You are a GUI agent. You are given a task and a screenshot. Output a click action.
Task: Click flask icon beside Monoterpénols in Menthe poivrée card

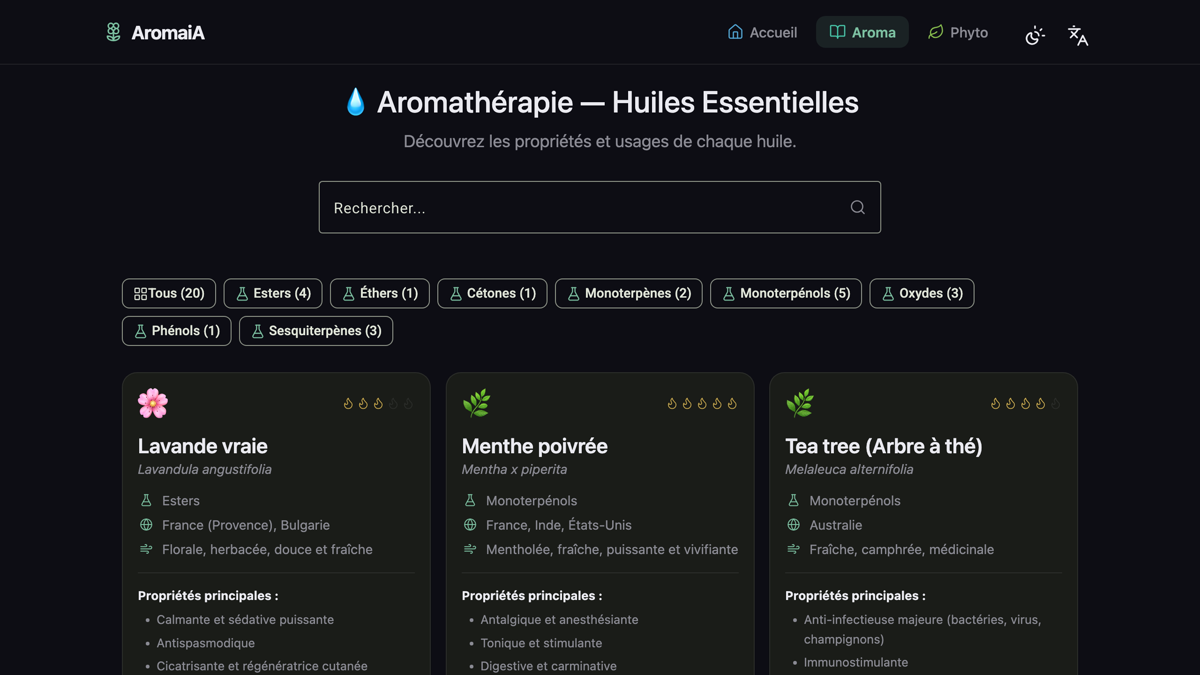tap(470, 500)
